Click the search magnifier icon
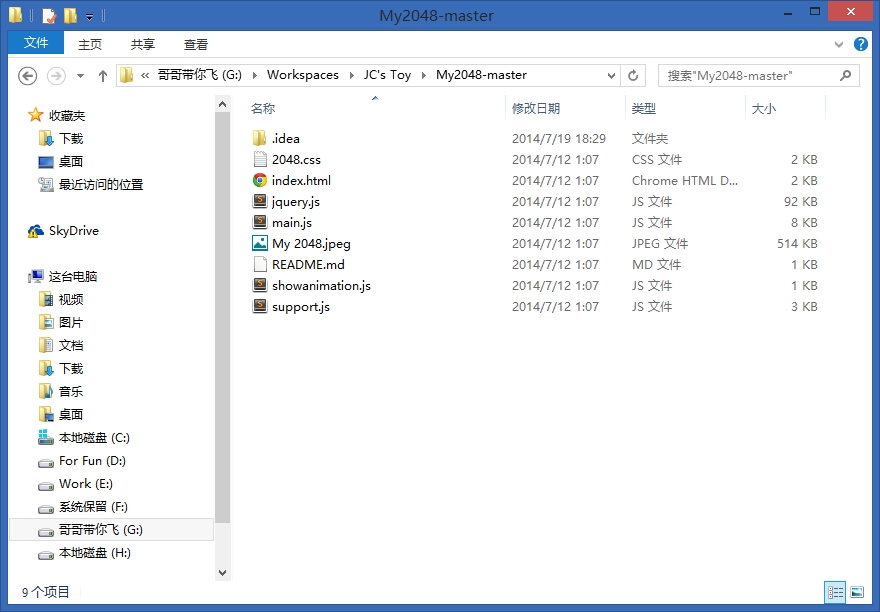Viewport: 880px width, 612px height. [845, 75]
